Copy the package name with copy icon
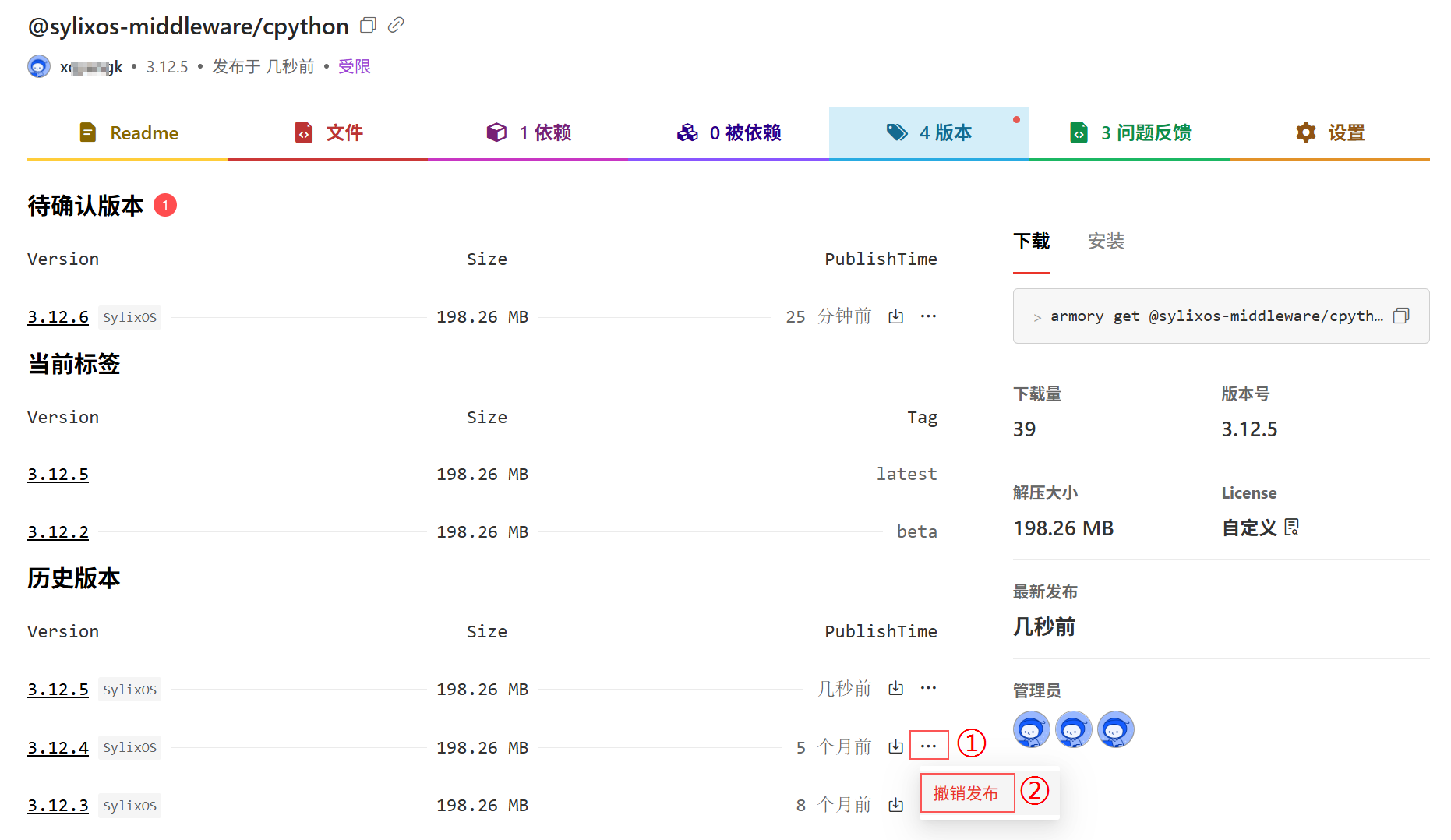 coord(368,26)
